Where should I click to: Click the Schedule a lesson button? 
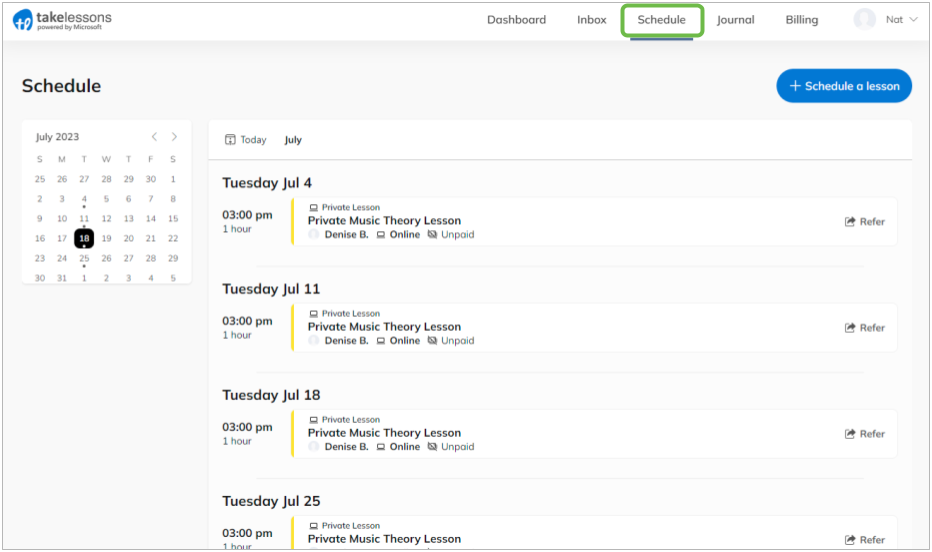844,86
